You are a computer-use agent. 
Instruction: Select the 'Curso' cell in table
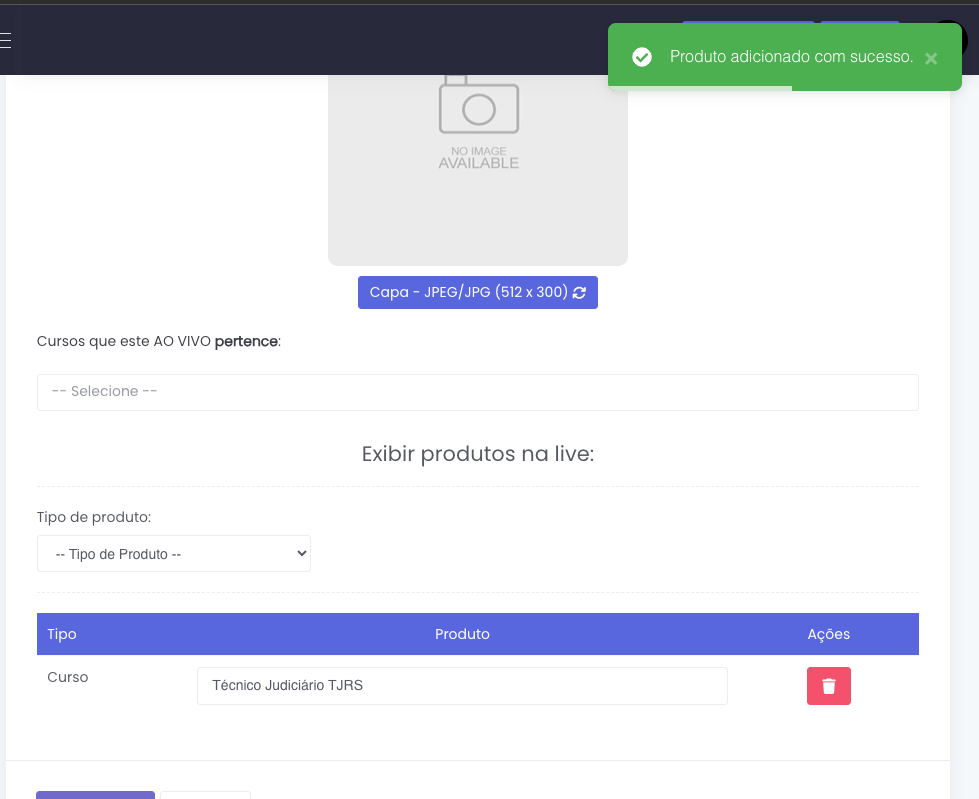pos(68,677)
